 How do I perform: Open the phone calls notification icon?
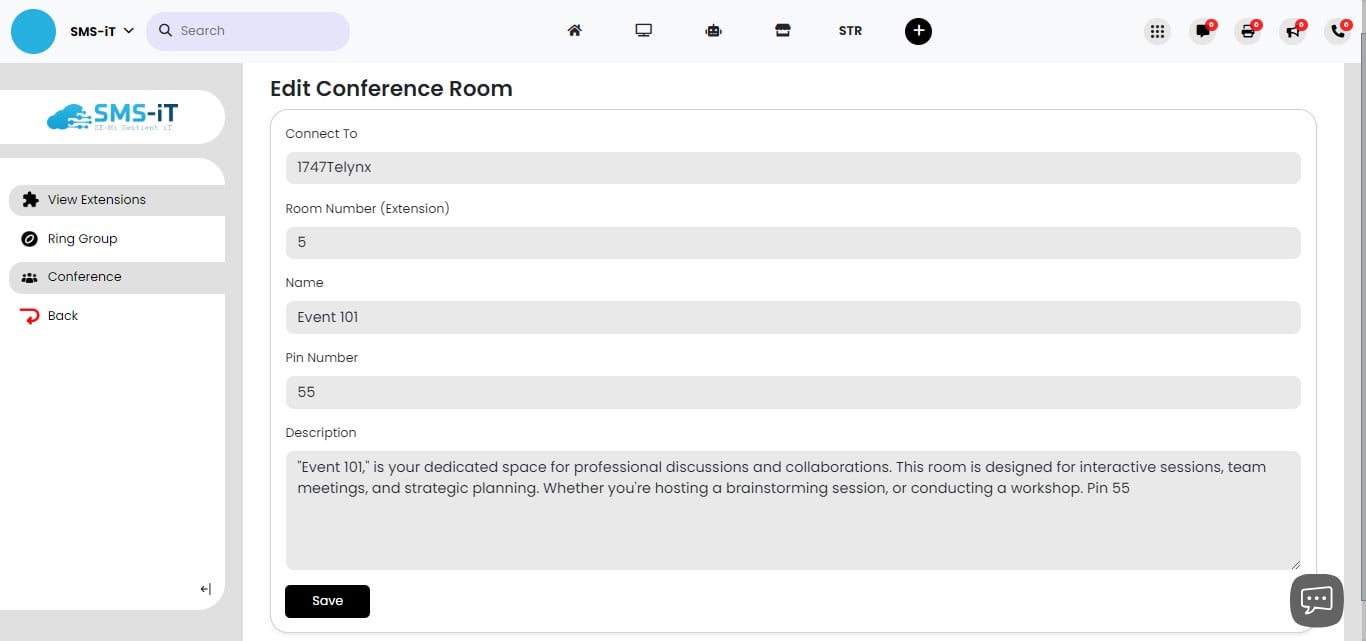click(1336, 31)
